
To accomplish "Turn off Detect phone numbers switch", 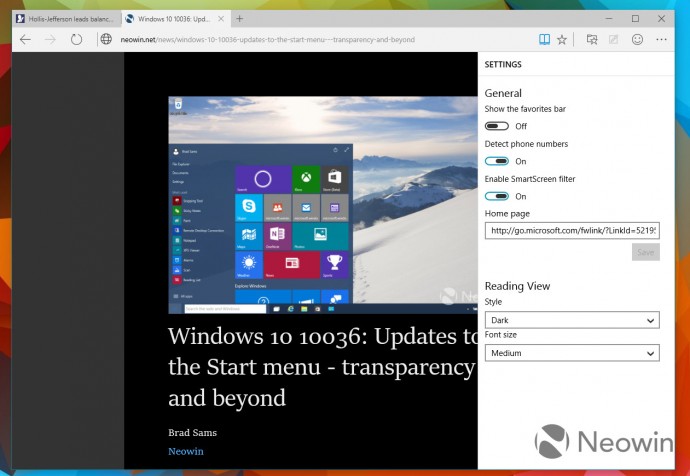I will [497, 161].
